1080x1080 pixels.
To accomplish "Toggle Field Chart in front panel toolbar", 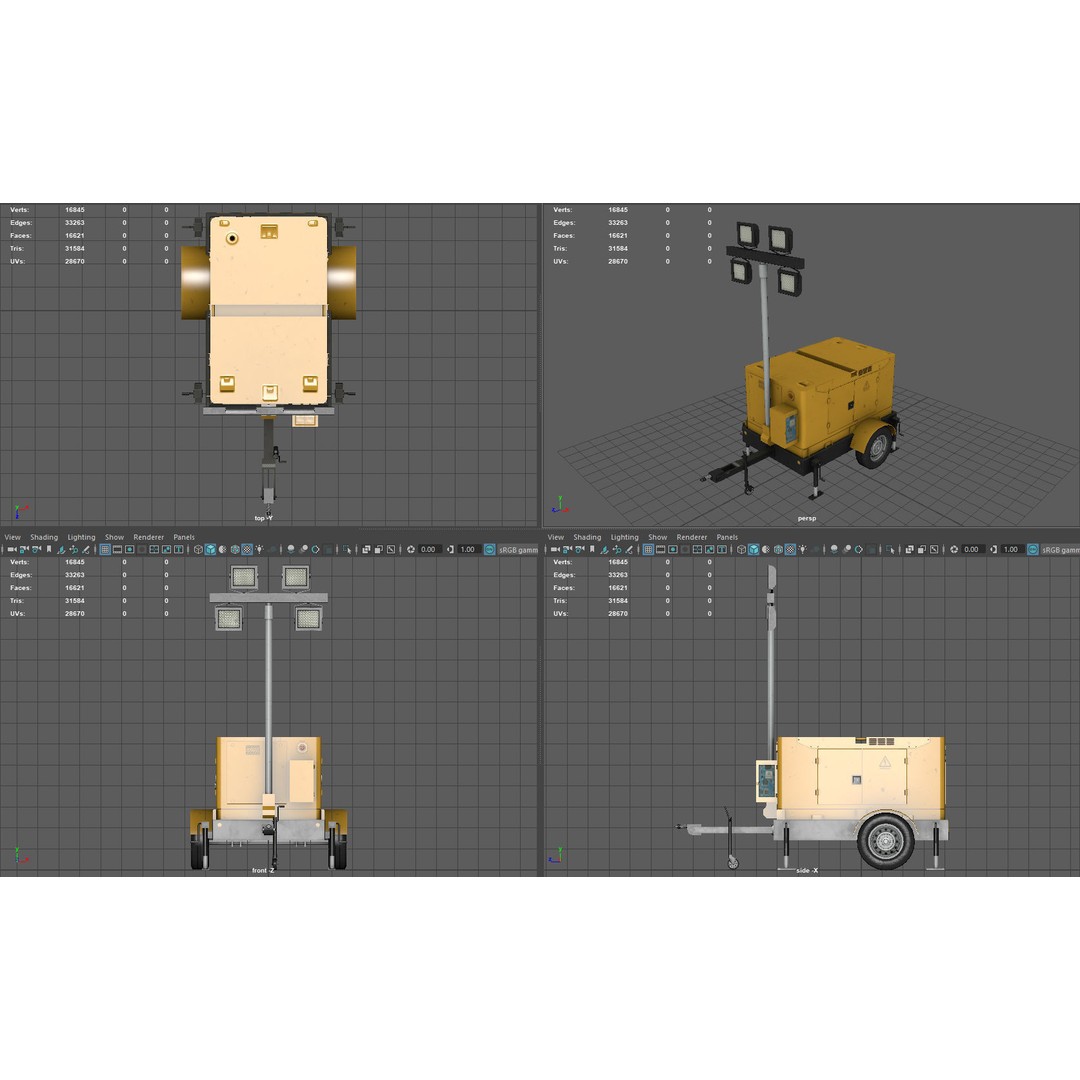I will click(x=154, y=549).
